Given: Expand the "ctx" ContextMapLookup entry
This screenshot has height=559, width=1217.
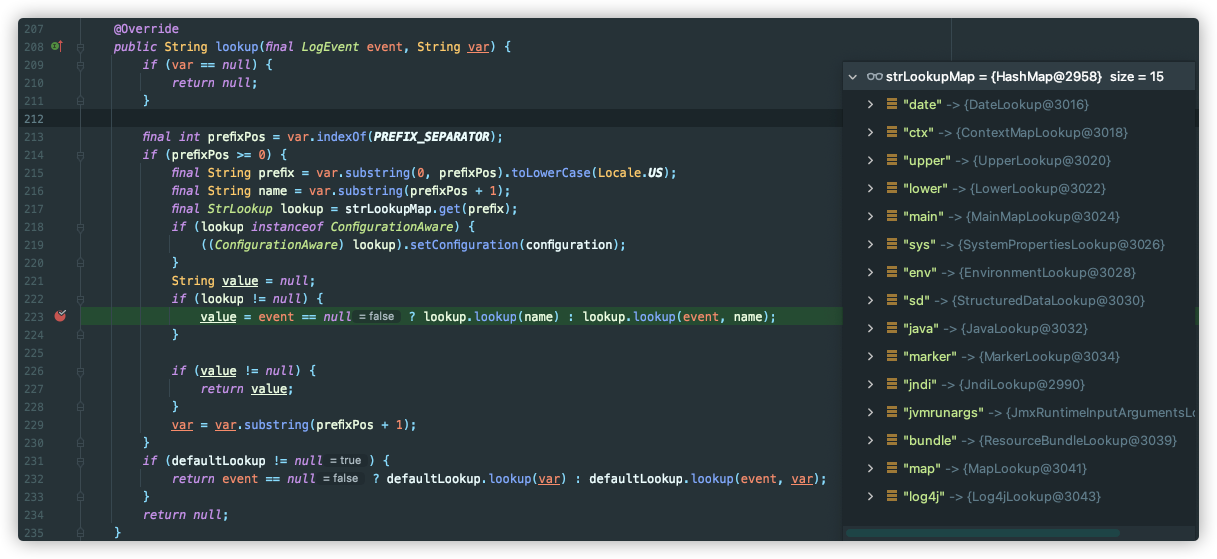Looking at the screenshot, I should pos(870,132).
